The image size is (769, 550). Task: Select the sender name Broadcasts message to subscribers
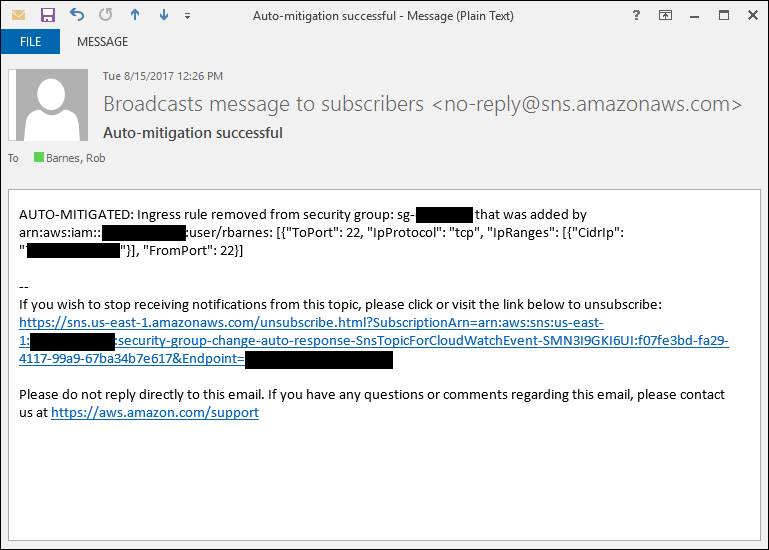263,104
